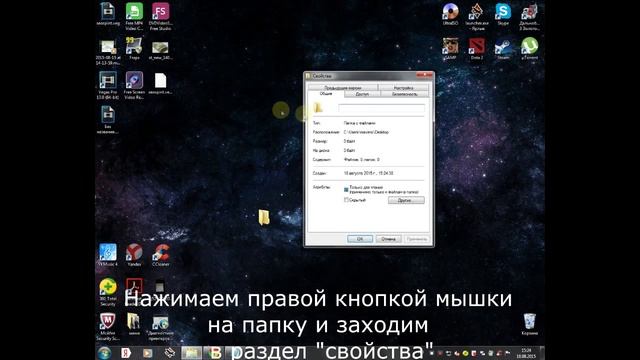Screen dimensions: 640x360
Task: Select the 'Общие' tab
Action: coord(326,94)
